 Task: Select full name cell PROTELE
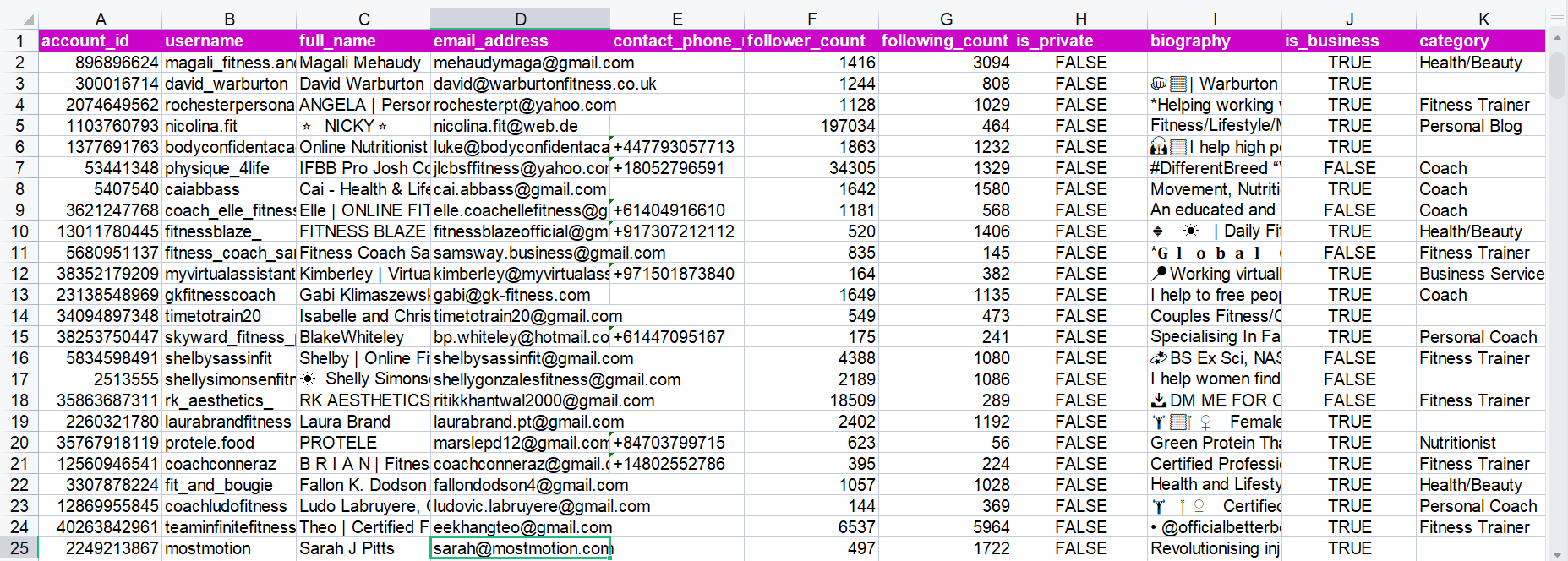363,443
